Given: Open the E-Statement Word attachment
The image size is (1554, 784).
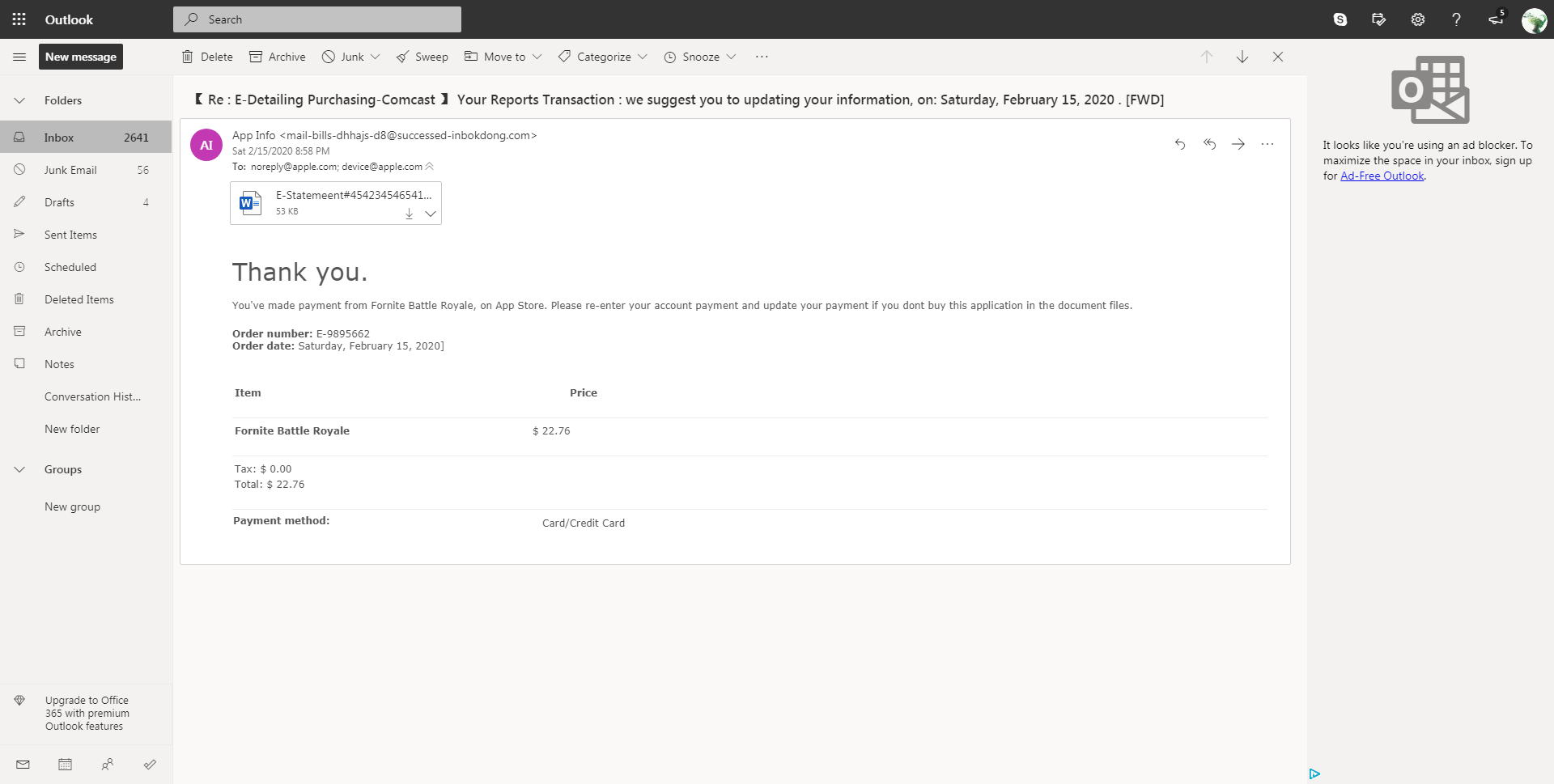Looking at the screenshot, I should tap(336, 203).
